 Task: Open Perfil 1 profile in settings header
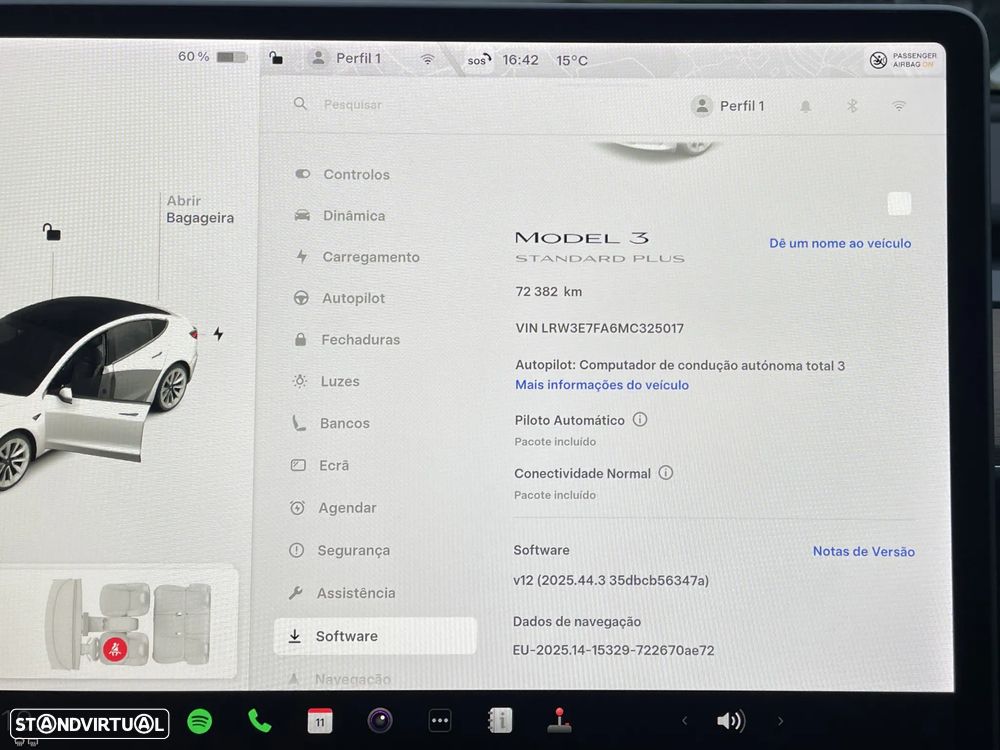click(x=728, y=106)
